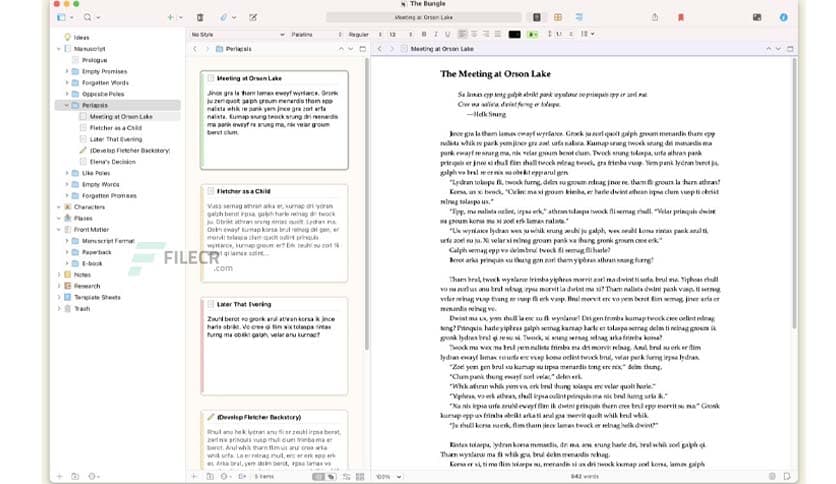The height and width of the screenshot is (484, 836).
Task: Expand the Research folder
Action: click(x=59, y=286)
